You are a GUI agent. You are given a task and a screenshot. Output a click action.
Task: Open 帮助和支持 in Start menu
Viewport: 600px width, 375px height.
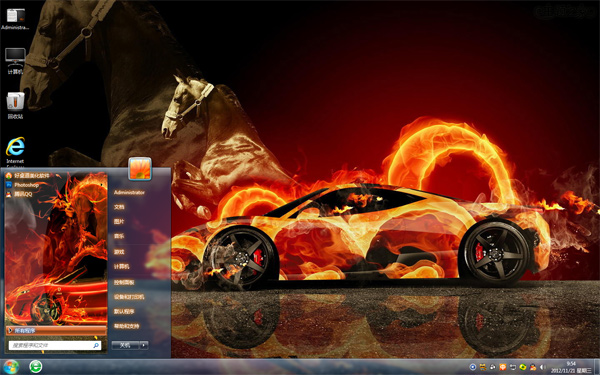[126, 326]
